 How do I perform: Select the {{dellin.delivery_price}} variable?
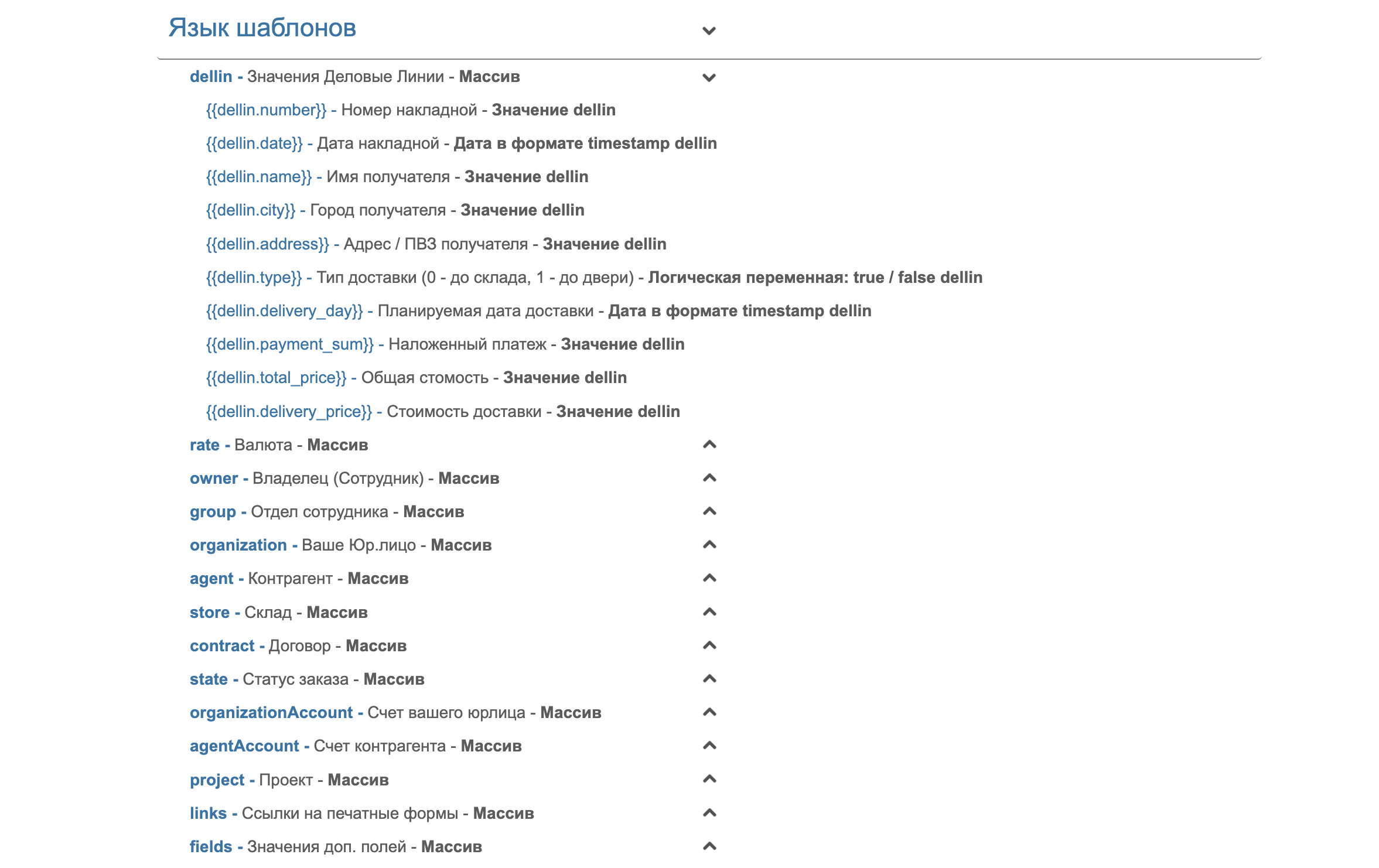pos(289,412)
